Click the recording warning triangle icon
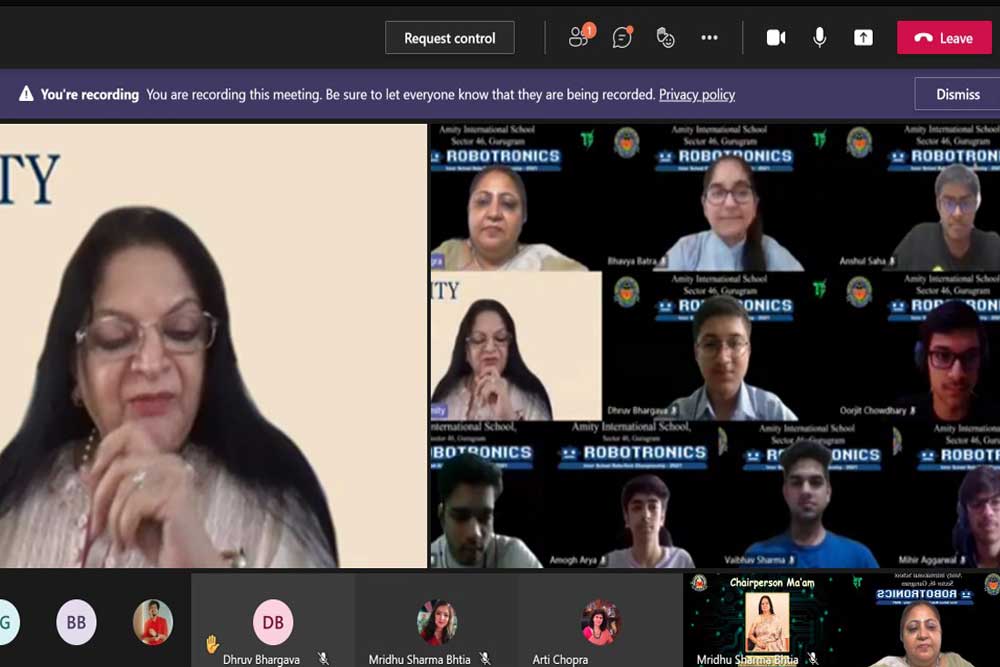 (26, 94)
